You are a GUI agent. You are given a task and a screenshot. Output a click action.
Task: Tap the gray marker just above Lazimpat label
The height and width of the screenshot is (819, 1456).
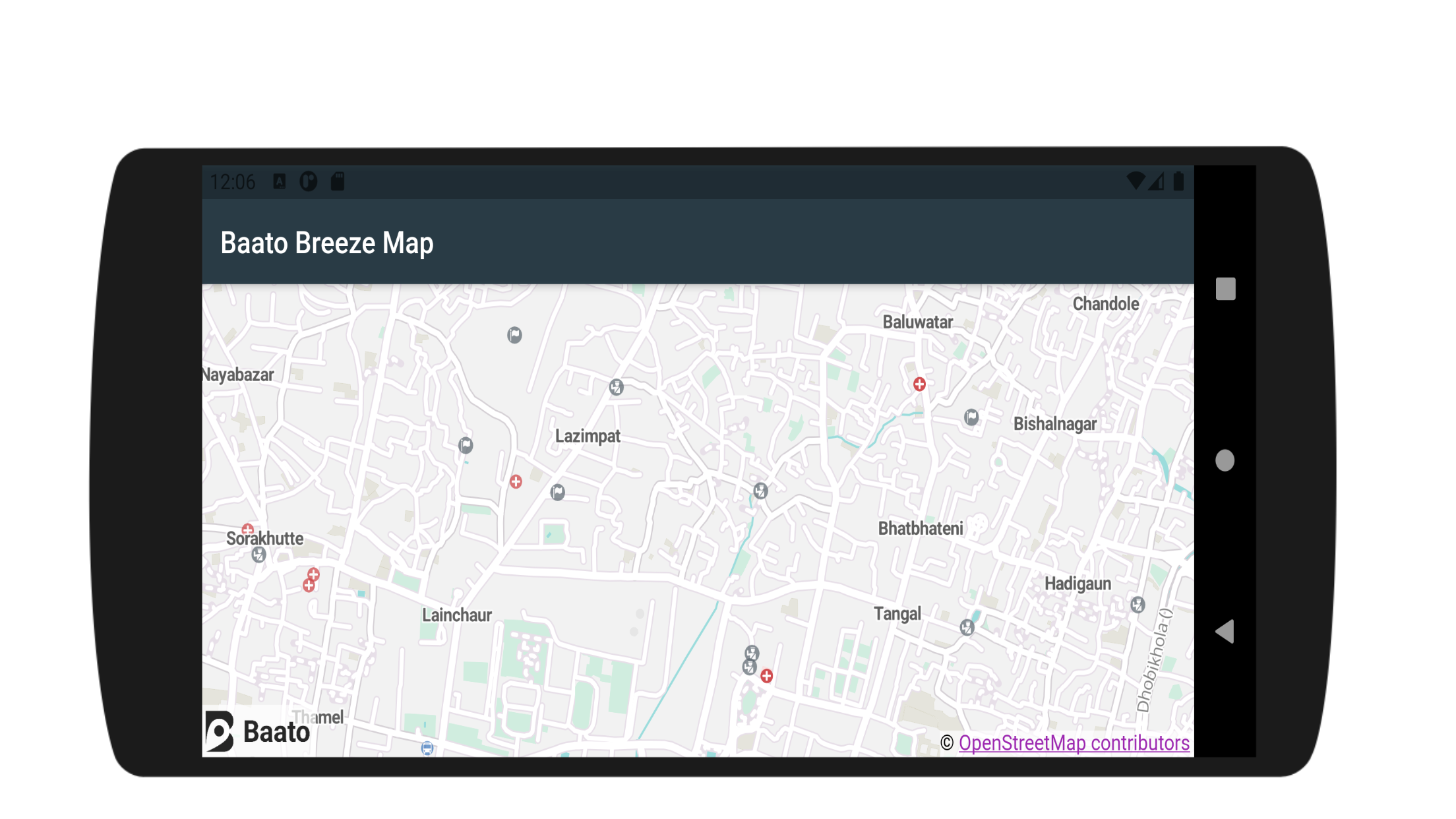tap(616, 387)
